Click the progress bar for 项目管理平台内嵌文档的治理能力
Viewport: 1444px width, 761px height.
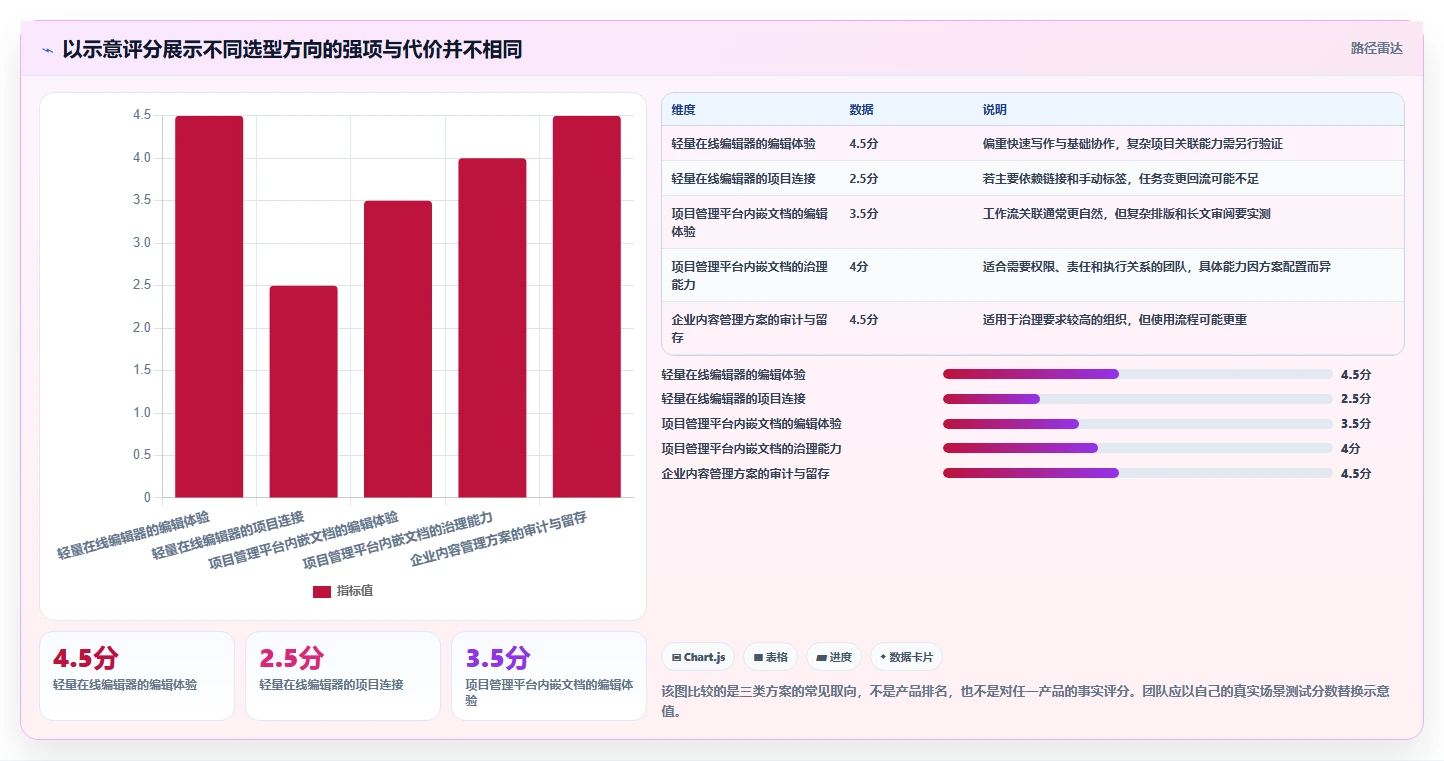(1138, 448)
